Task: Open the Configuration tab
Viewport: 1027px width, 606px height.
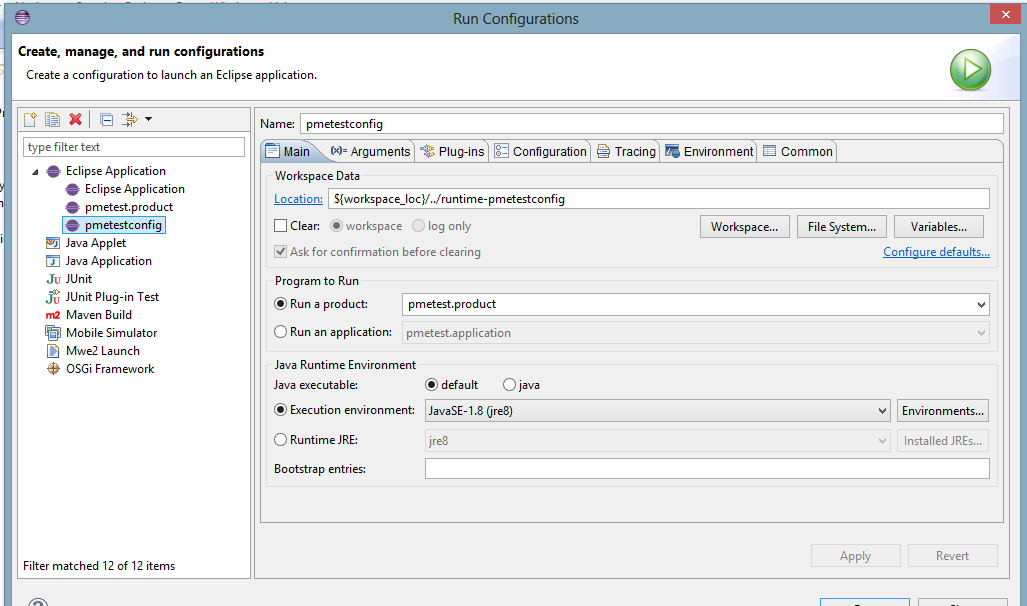Action: point(541,151)
